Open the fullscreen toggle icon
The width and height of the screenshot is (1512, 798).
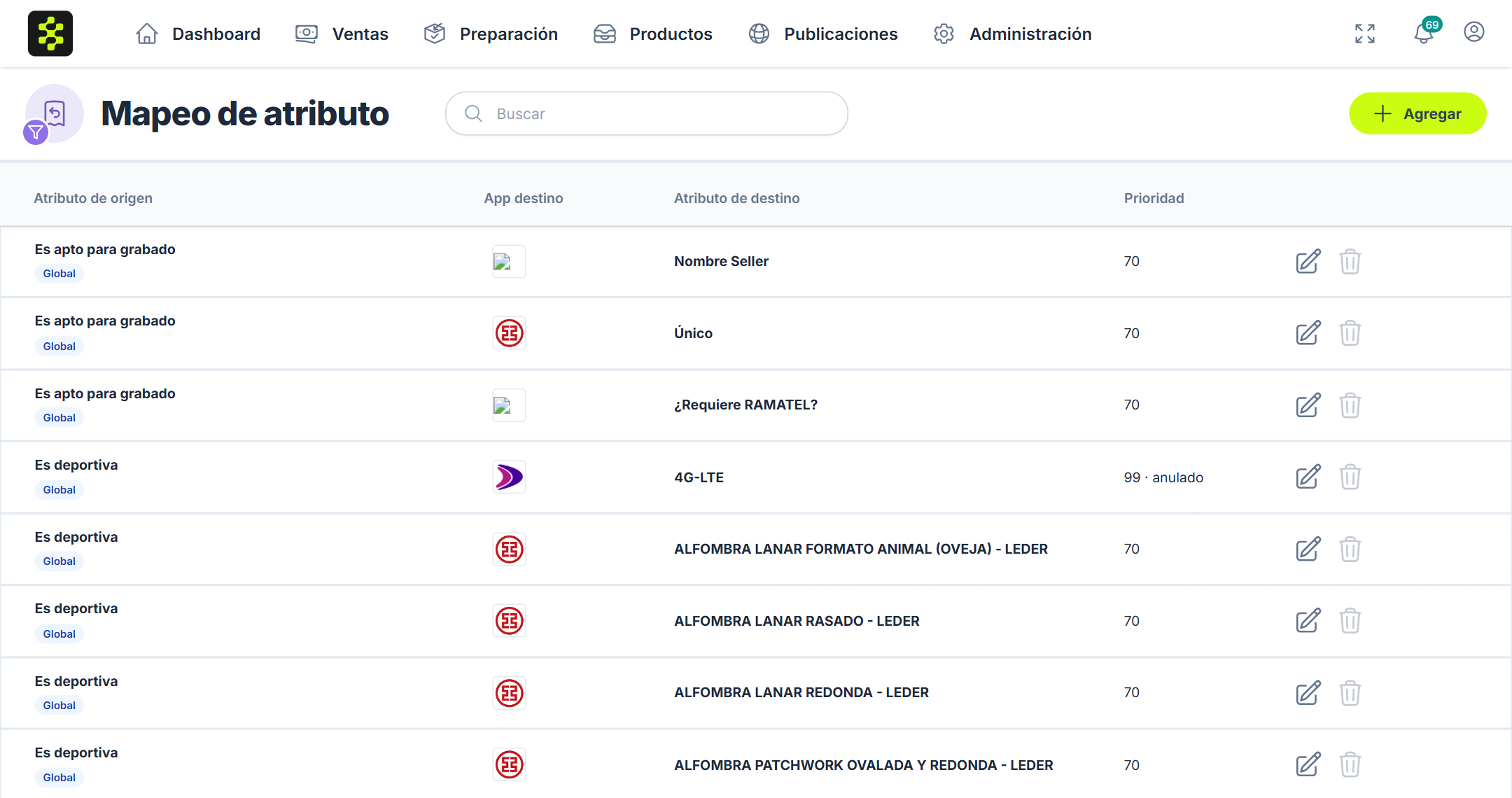[x=1365, y=34]
